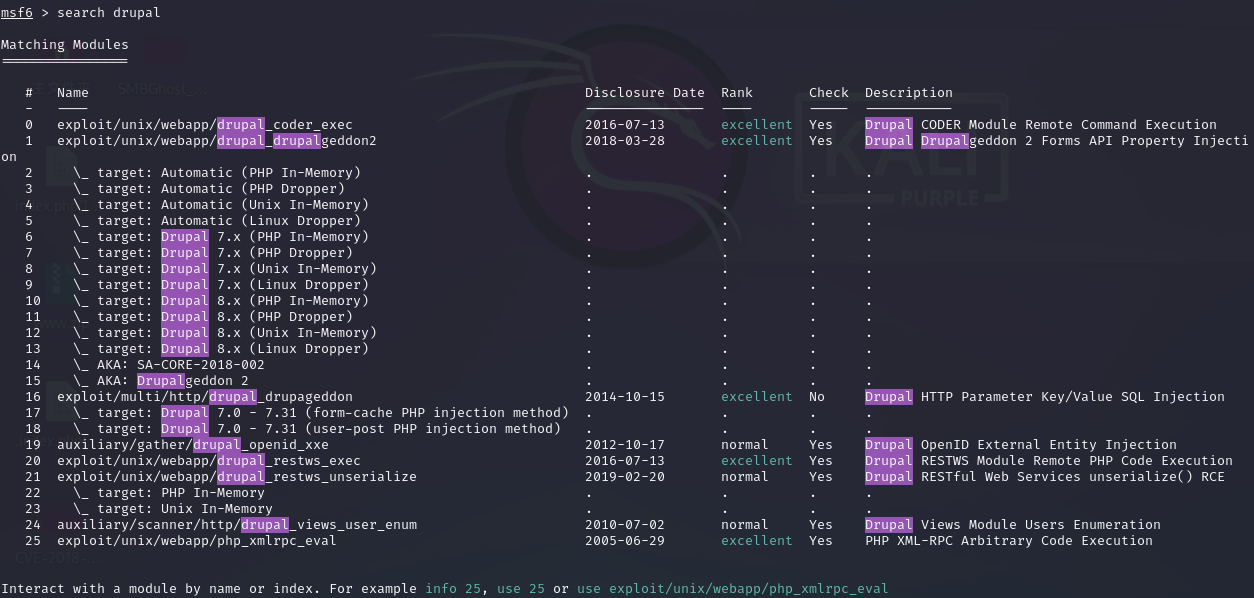Image resolution: width=1254 pixels, height=598 pixels.
Task: Click the 'AKA: SA-CORE-2018-002' row
Action: 169,365
